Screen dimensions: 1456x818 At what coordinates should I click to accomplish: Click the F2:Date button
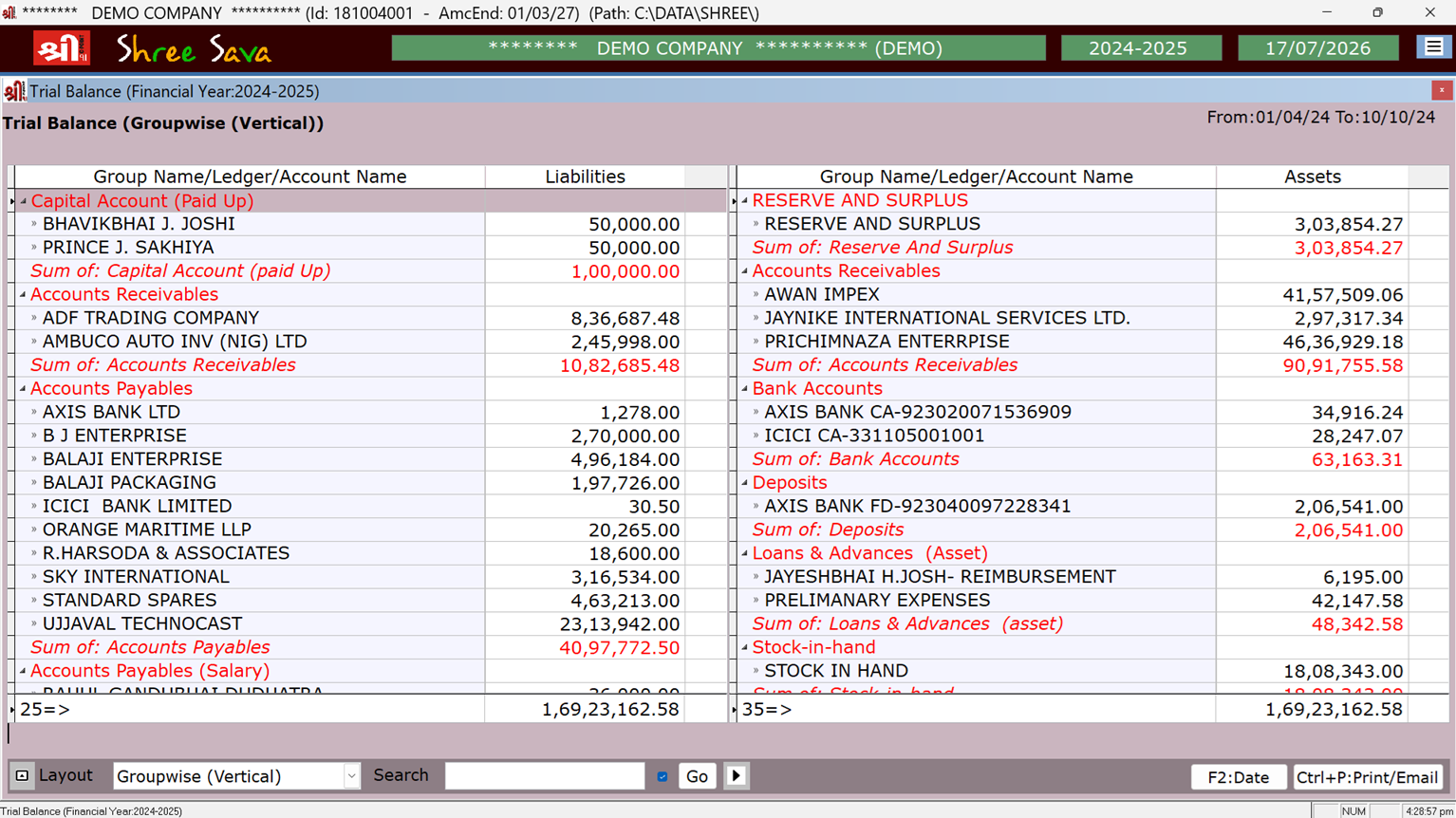pyautogui.click(x=1238, y=777)
